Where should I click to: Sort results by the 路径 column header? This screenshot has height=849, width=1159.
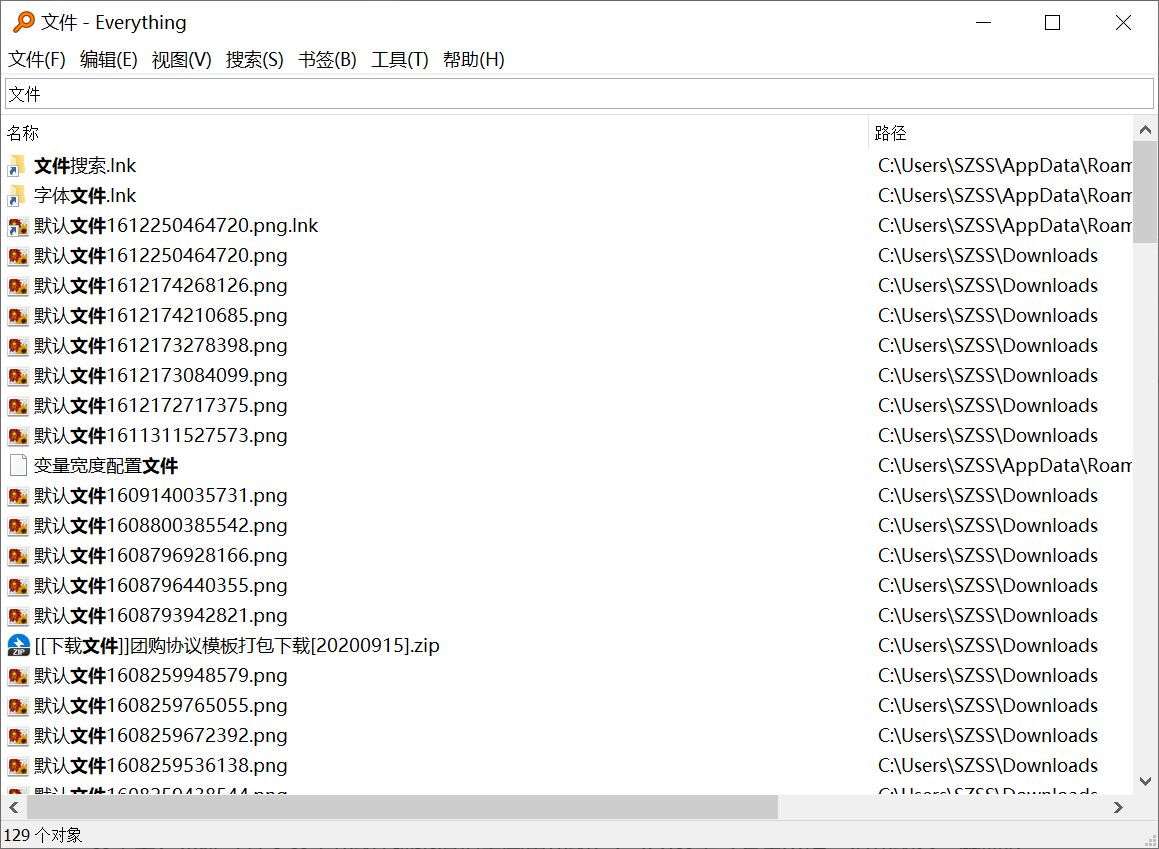click(x=890, y=133)
